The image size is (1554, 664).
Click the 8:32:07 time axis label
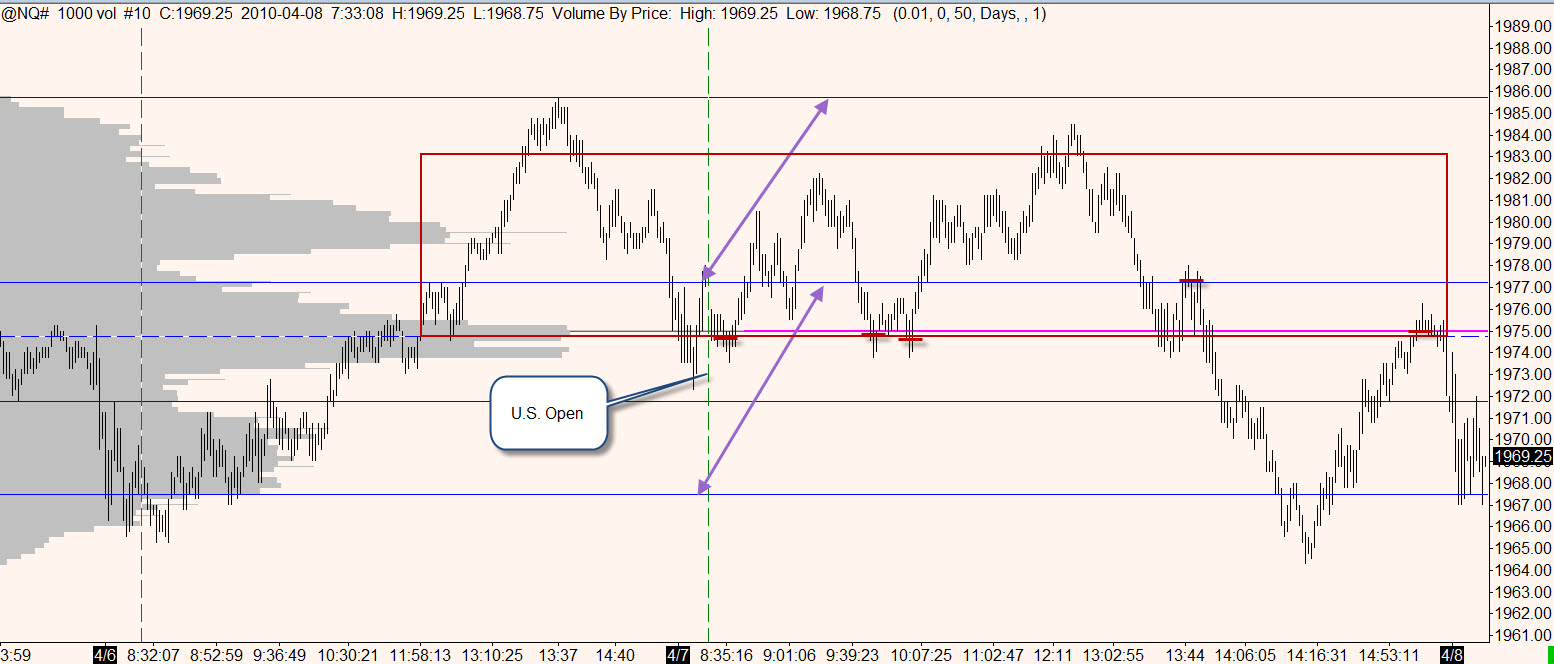coord(153,656)
